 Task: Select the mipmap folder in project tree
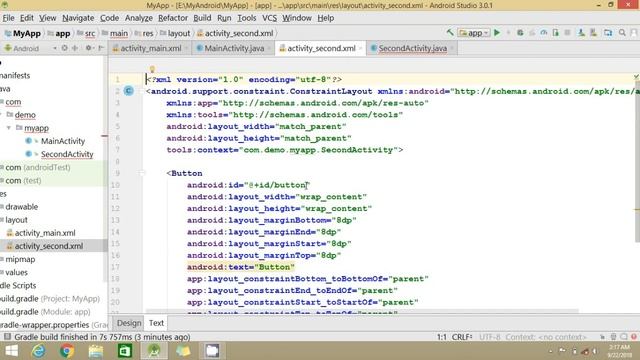point(20,259)
